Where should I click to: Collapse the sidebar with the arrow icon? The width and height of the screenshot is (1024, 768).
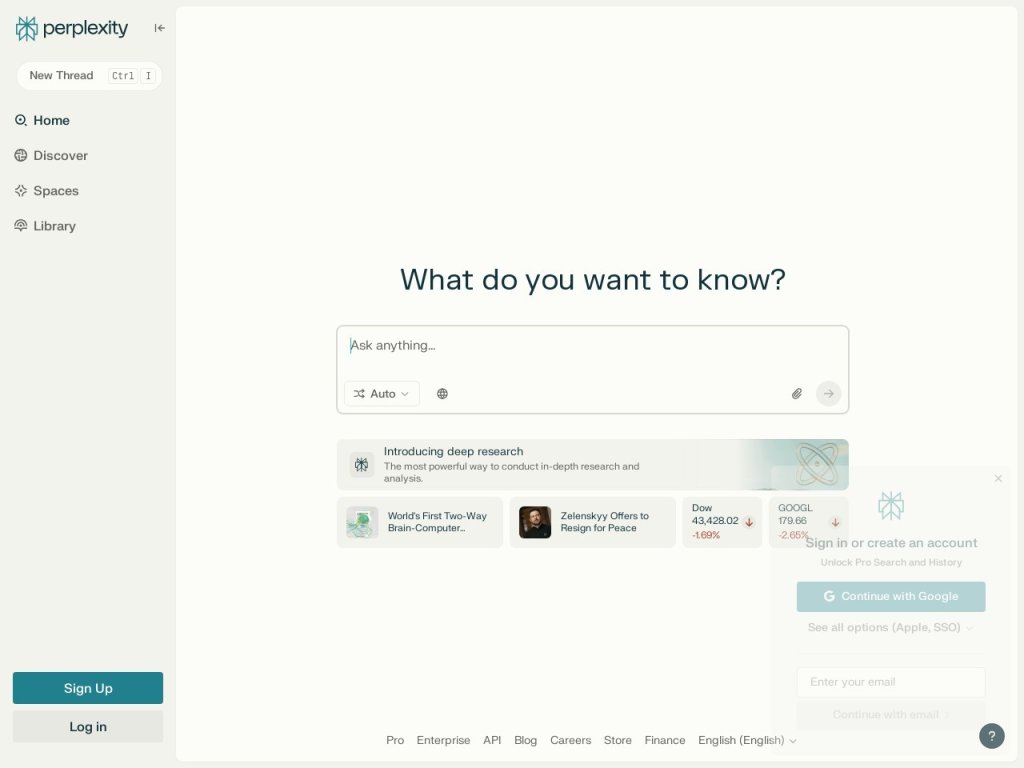(159, 28)
